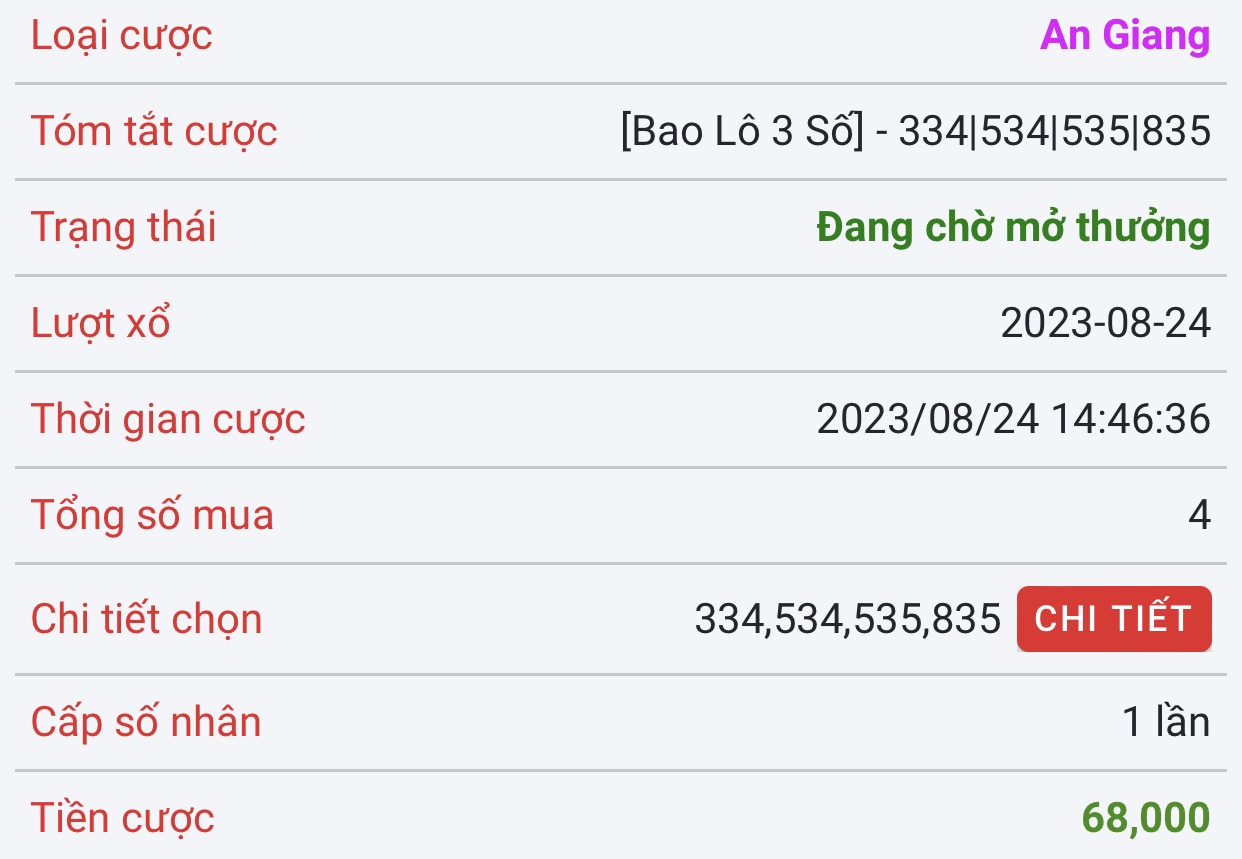Click the red CHI TIẾT button
Screen dimensions: 1242x859
1113,619
